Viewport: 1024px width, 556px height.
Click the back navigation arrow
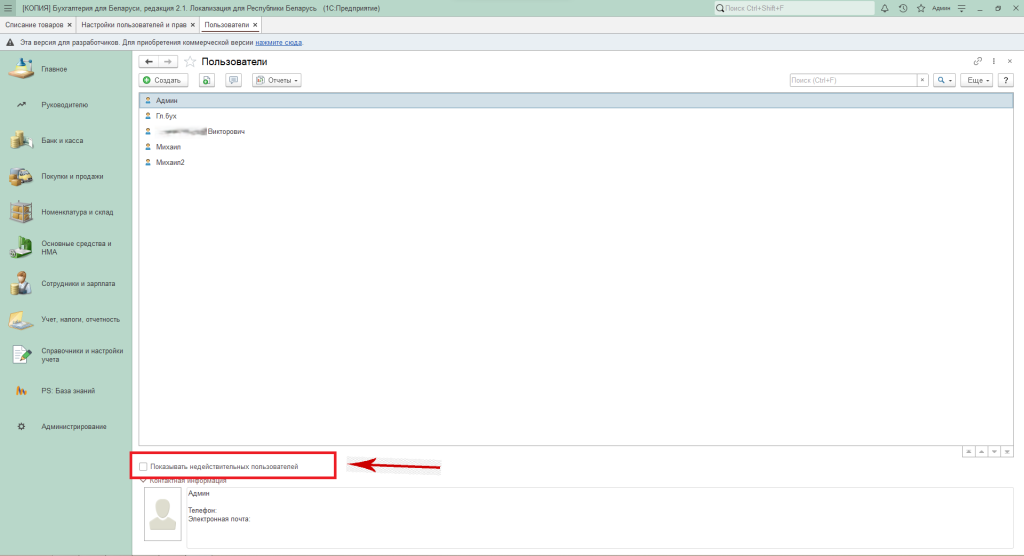pyautogui.click(x=149, y=62)
